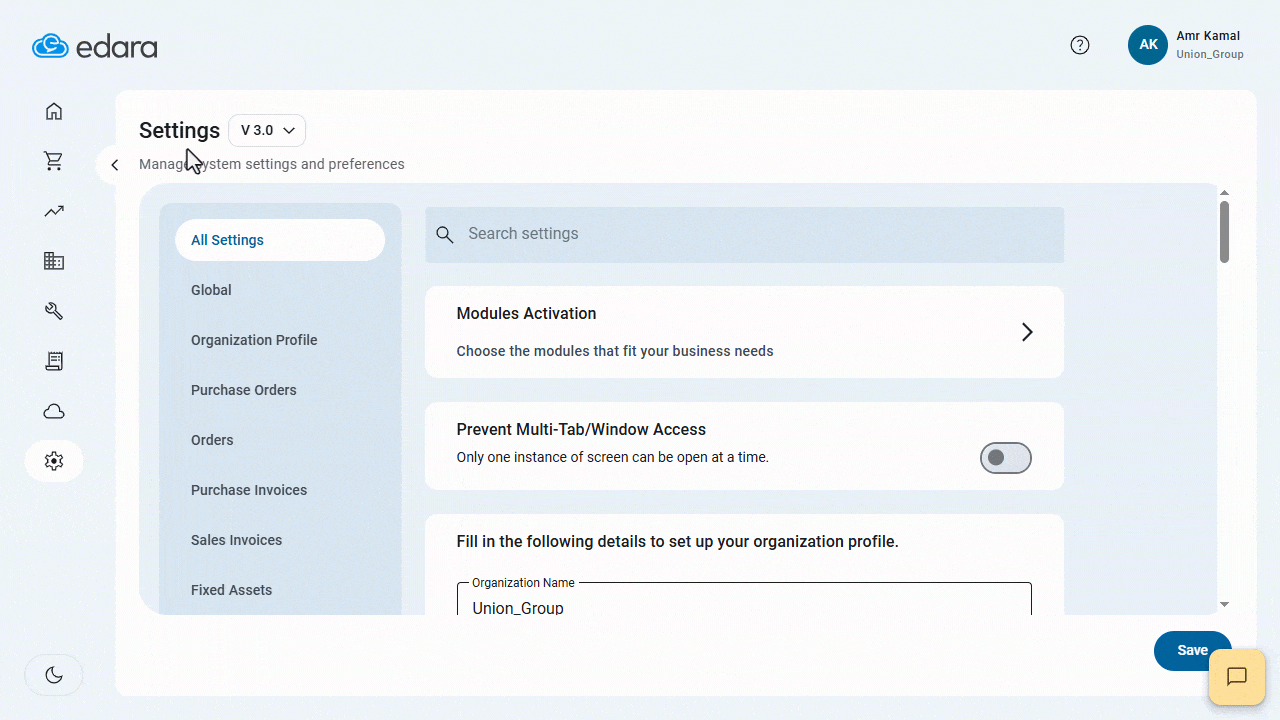Open the V 3.0 version dropdown
Image resolution: width=1280 pixels, height=720 pixels.
point(267,130)
